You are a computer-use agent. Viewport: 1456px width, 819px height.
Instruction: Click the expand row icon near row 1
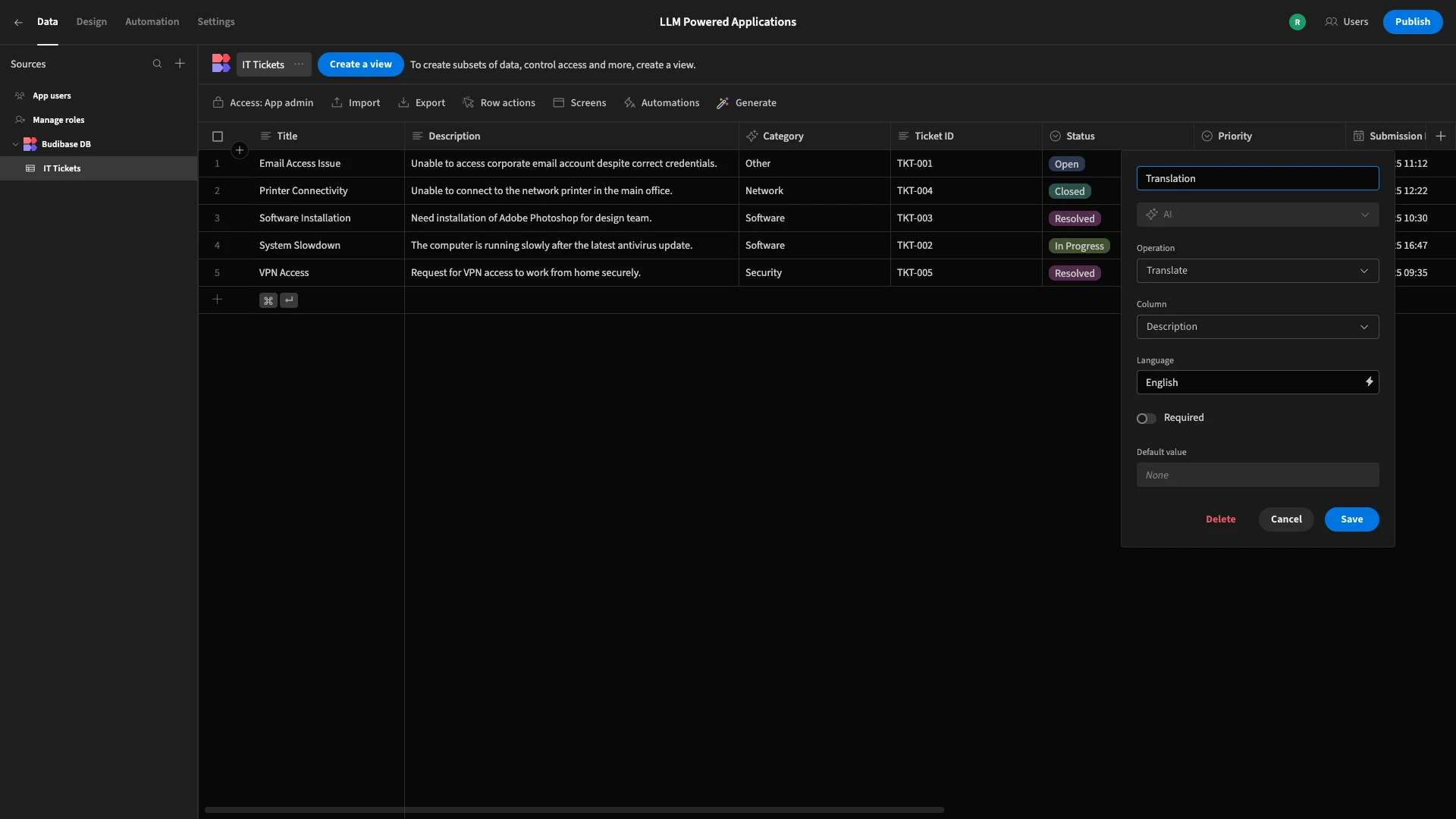pyautogui.click(x=240, y=150)
